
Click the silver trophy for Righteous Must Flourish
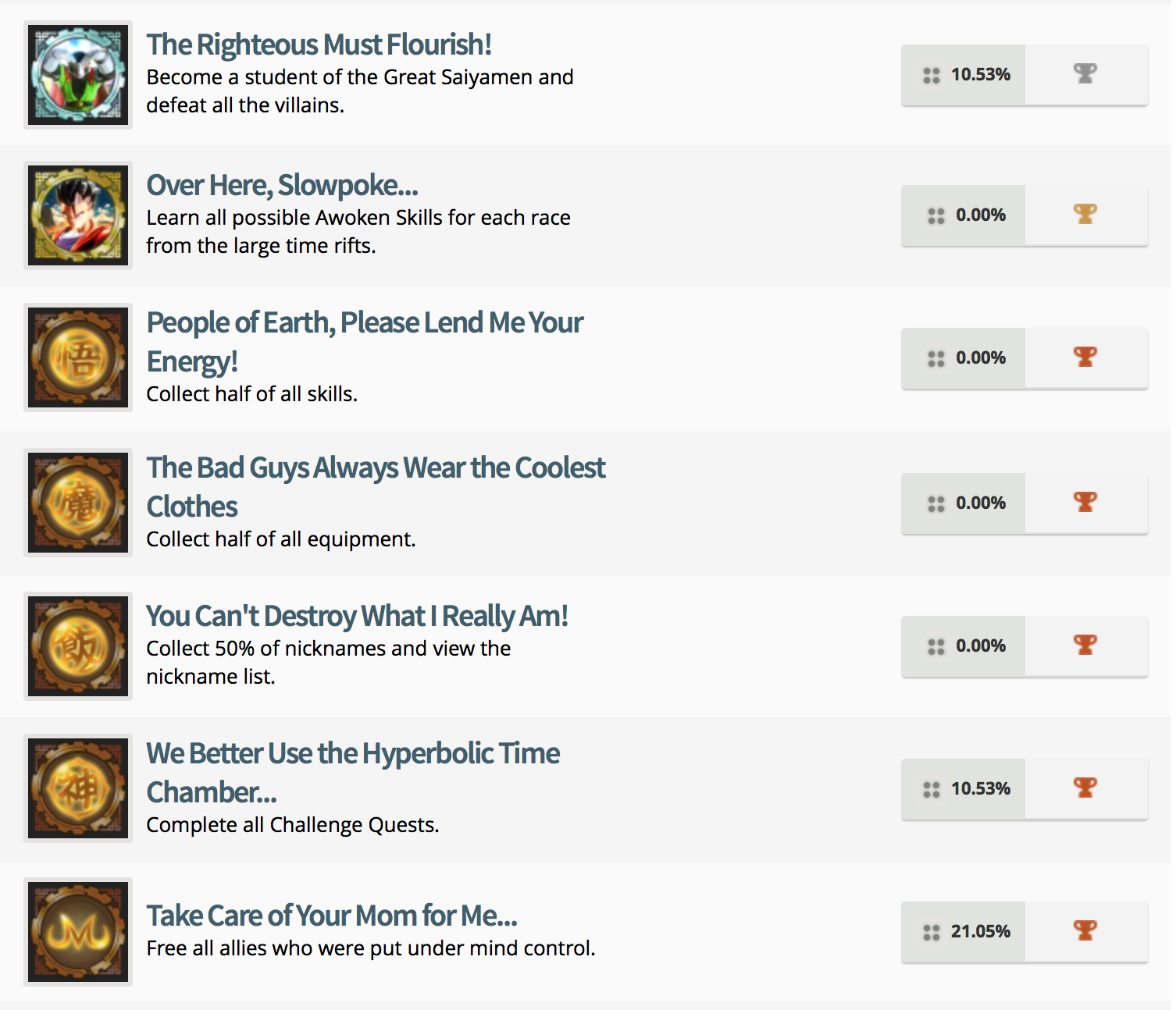(1085, 73)
